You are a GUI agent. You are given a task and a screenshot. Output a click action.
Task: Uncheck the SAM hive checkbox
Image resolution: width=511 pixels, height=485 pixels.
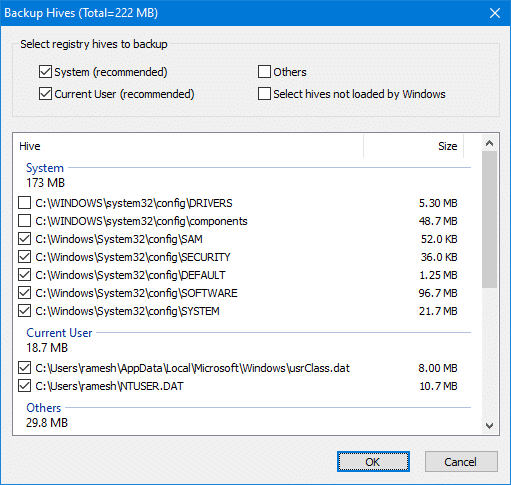pos(25,239)
